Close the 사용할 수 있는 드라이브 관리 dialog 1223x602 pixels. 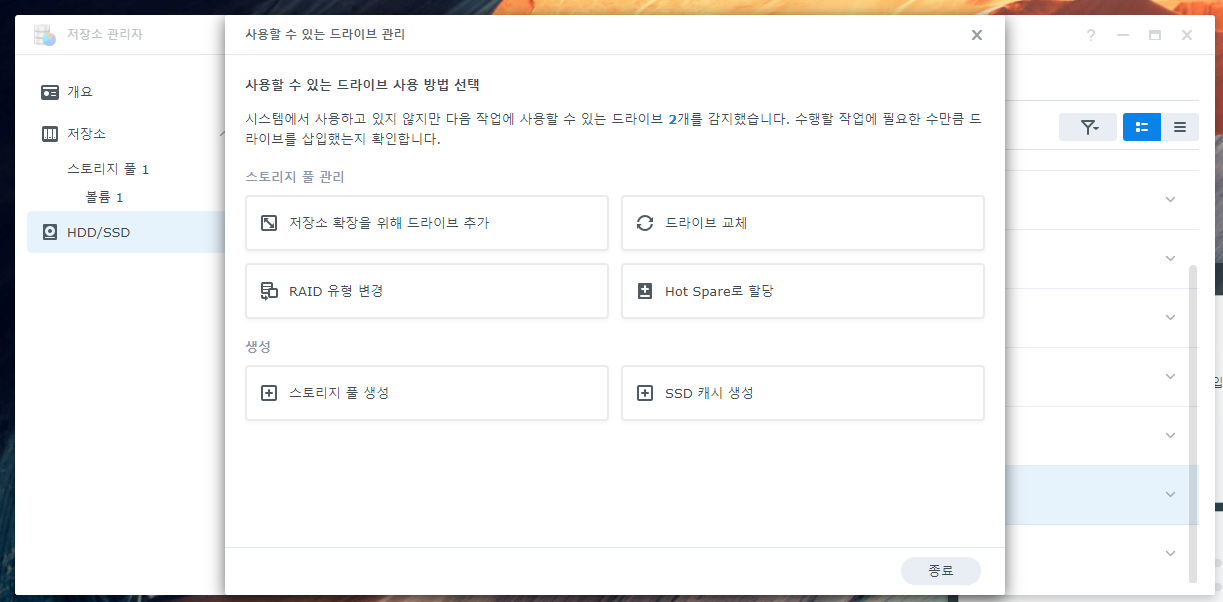point(977,35)
